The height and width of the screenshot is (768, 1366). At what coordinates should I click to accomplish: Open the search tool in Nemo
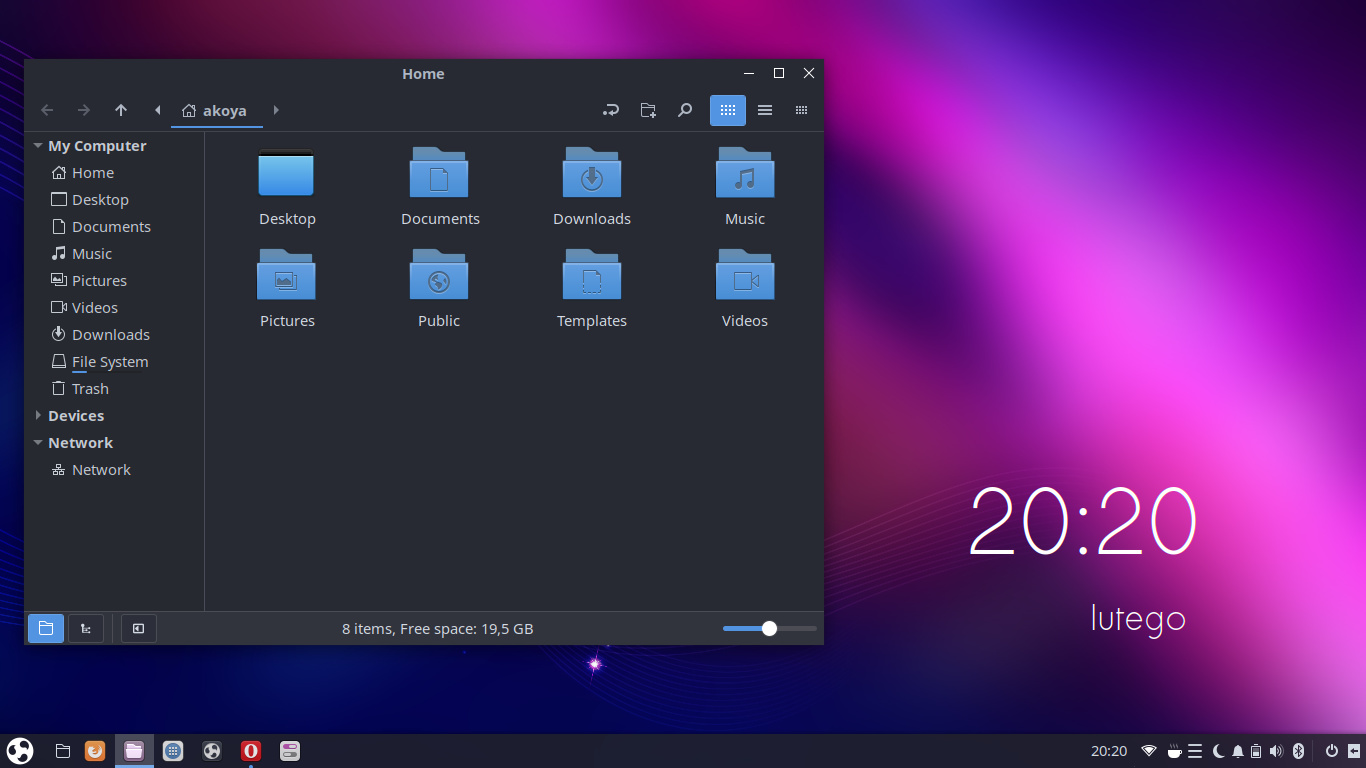coord(685,110)
